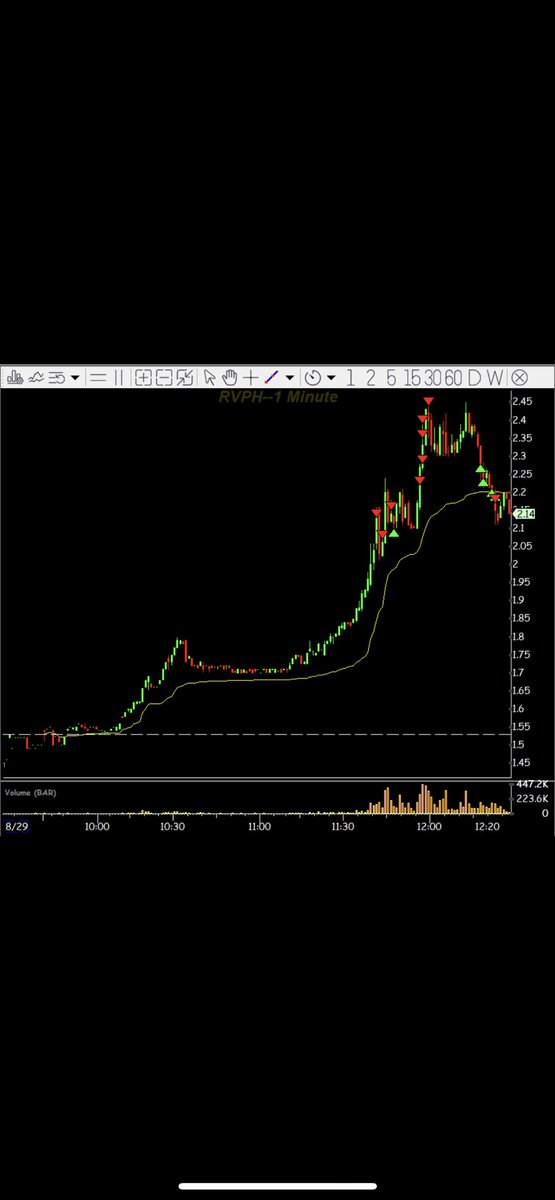Click the RVPH--1 Minute chart title
Viewport: 555px width, 1200px height.
[x=278, y=397]
